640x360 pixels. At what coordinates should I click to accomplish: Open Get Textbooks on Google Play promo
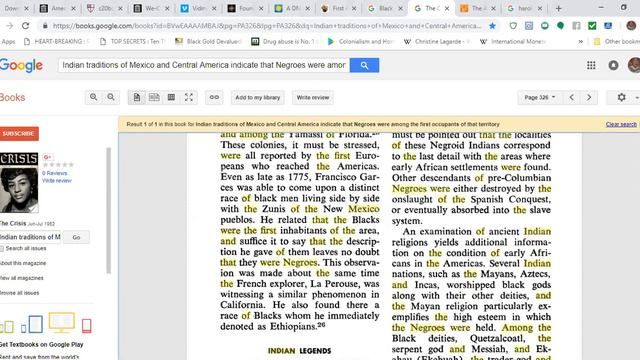[42, 344]
